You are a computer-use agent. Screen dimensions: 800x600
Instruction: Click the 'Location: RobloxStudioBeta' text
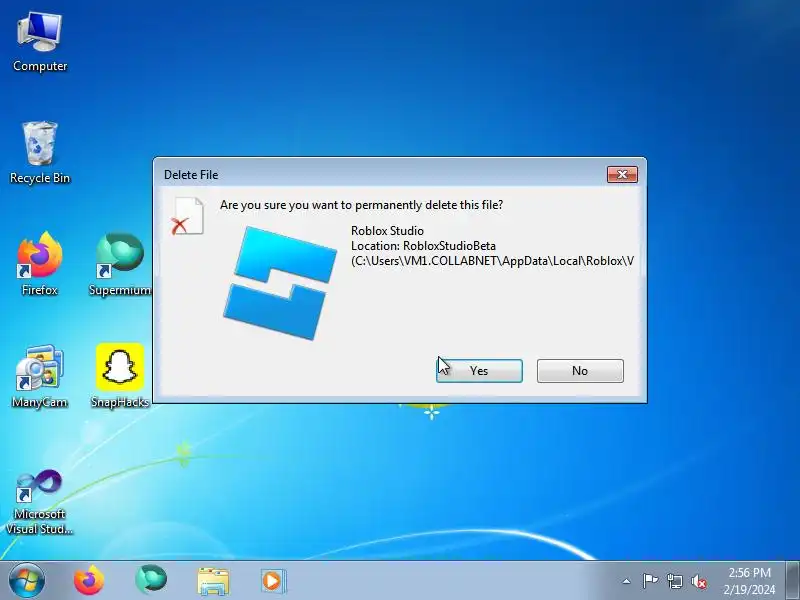[x=423, y=246]
